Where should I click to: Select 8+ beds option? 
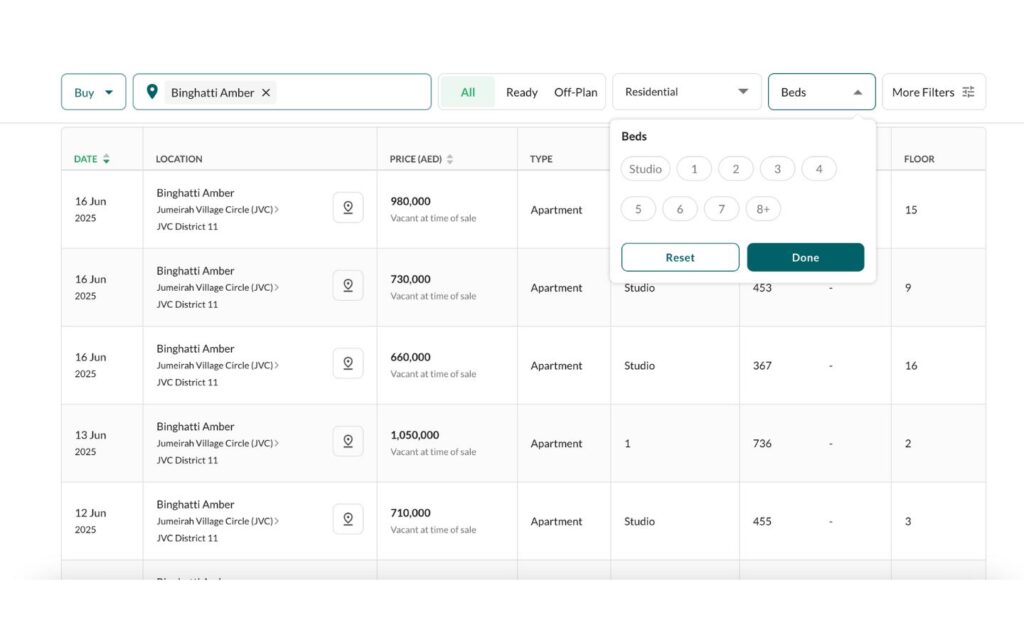point(763,209)
